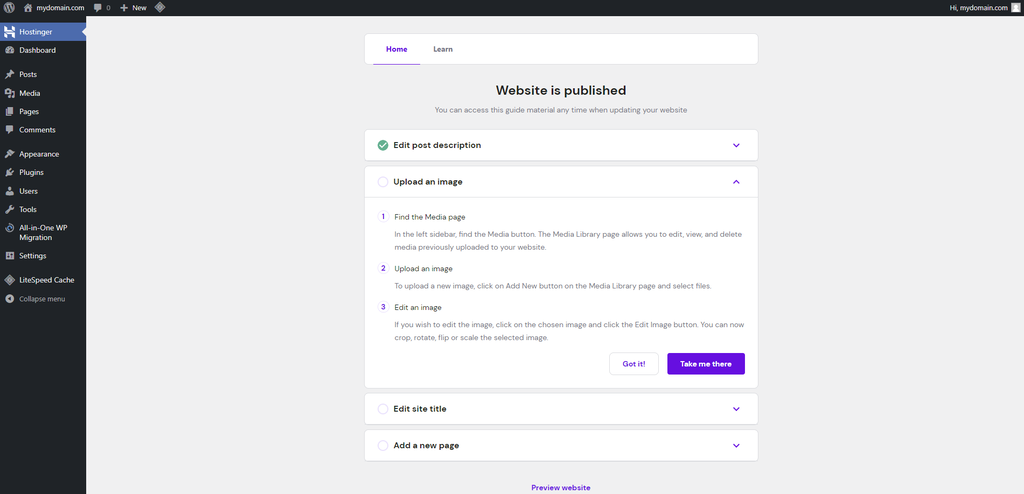Viewport: 1024px width, 494px height.
Task: Select the Home tab
Action: (396, 49)
